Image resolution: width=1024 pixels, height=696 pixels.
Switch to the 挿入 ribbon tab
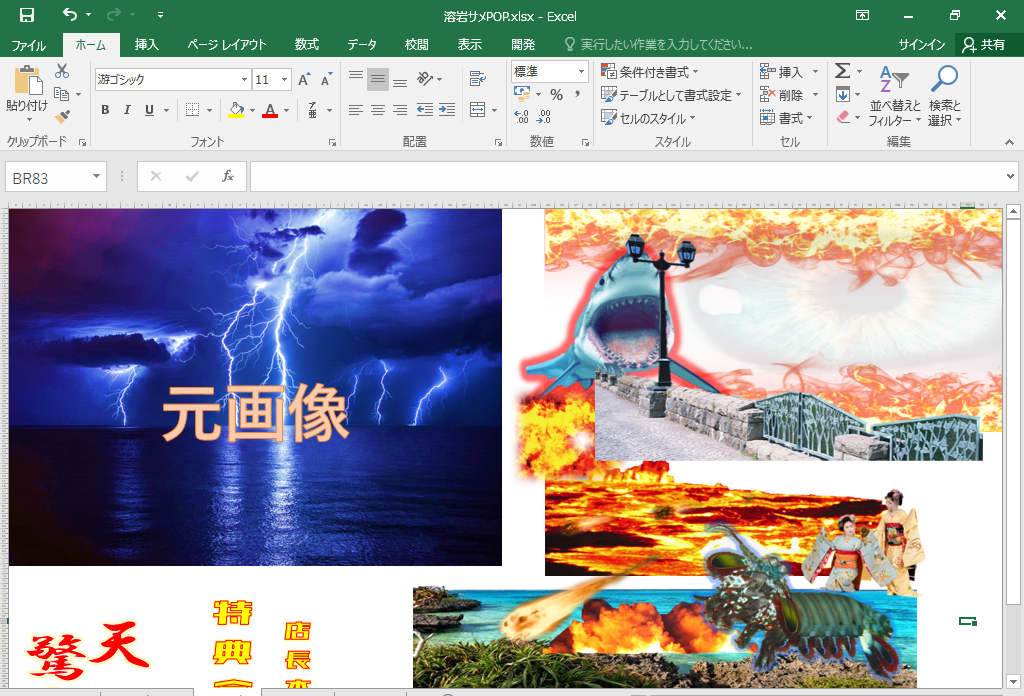click(x=147, y=45)
